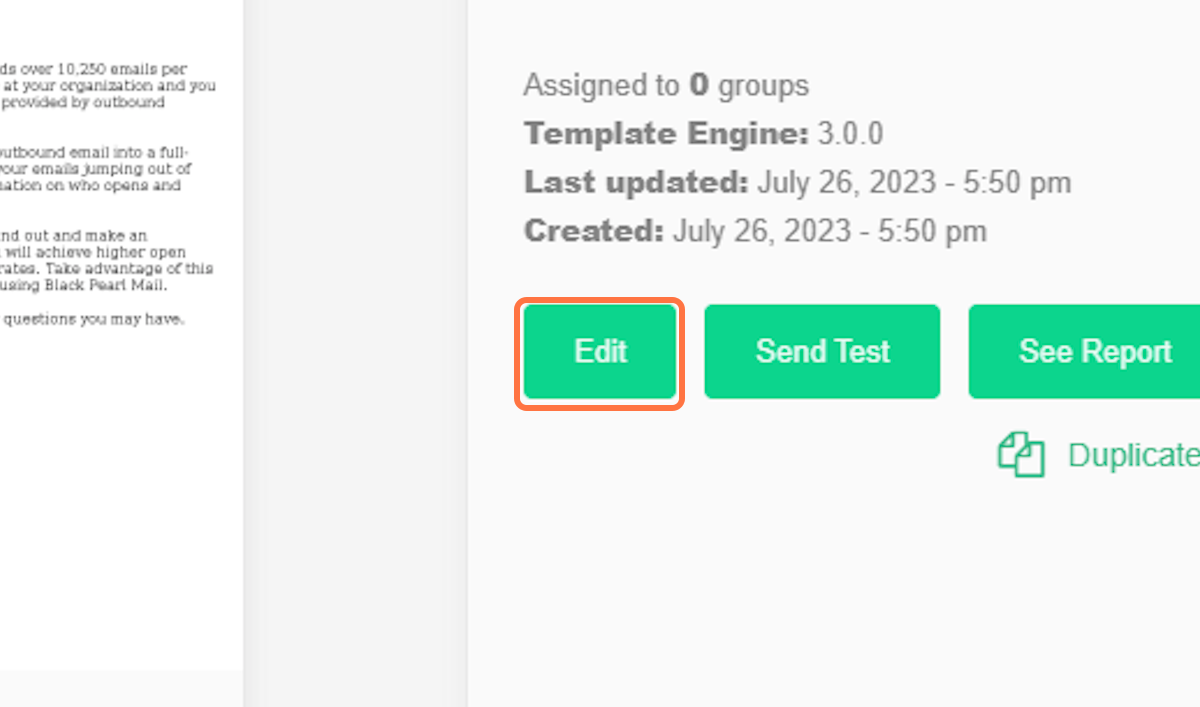The image size is (1200, 707).
Task: Click the Created date value
Action: click(x=829, y=232)
